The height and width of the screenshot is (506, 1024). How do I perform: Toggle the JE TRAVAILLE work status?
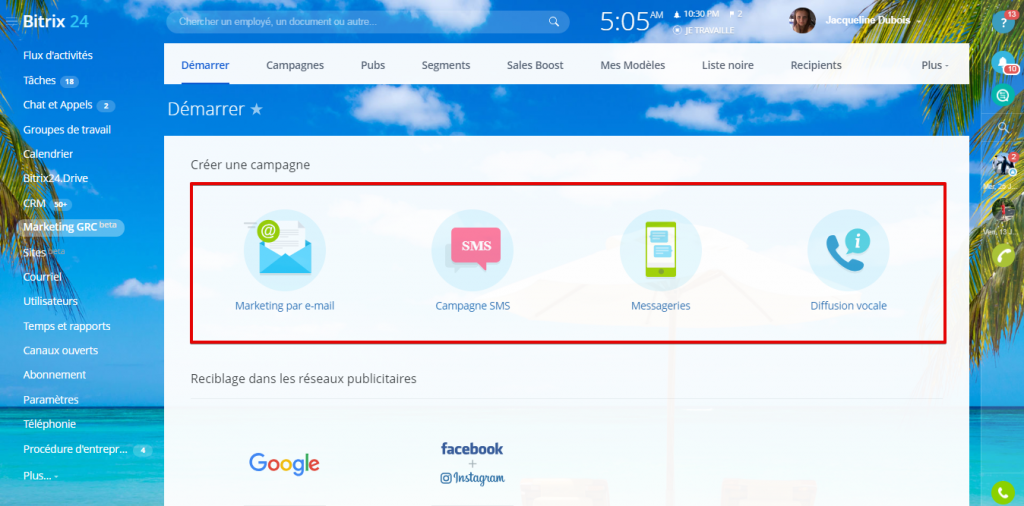703,30
